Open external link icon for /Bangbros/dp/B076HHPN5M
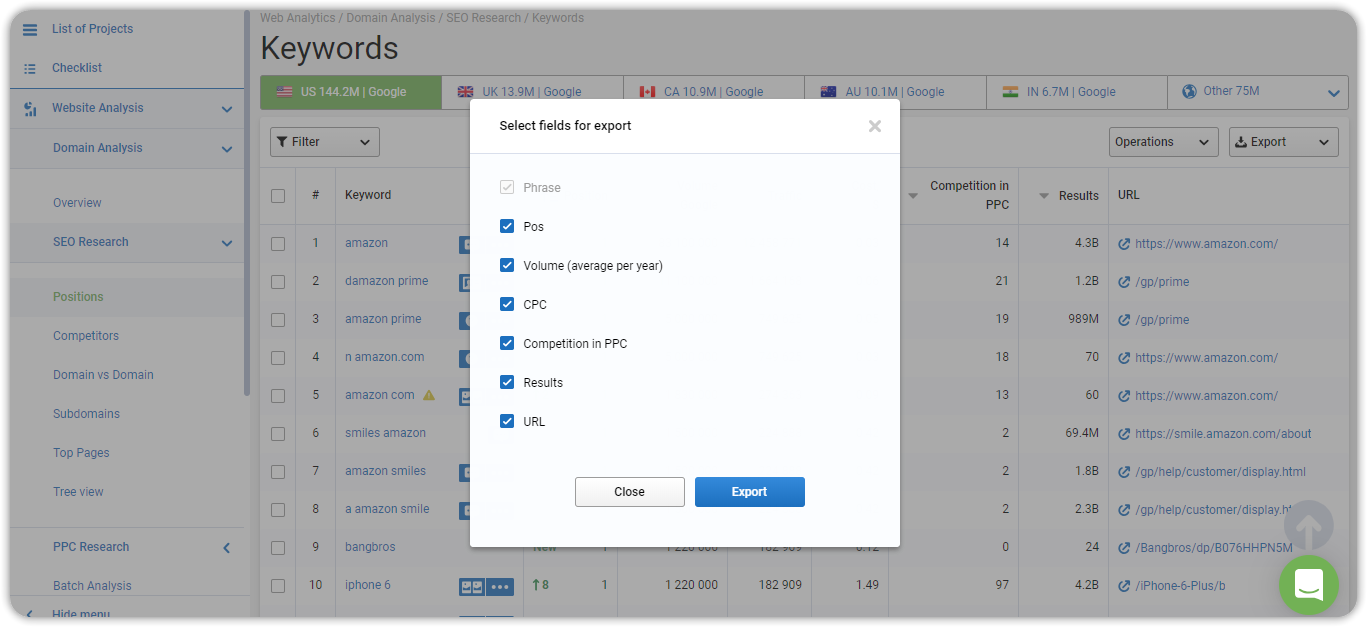Viewport: 1367px width, 627px height. point(1124,548)
